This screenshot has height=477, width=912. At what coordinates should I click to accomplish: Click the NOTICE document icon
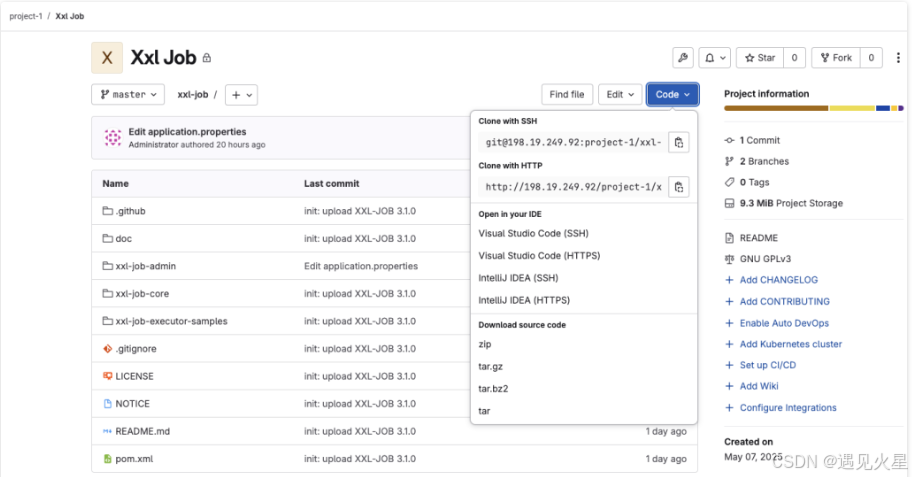(107, 404)
